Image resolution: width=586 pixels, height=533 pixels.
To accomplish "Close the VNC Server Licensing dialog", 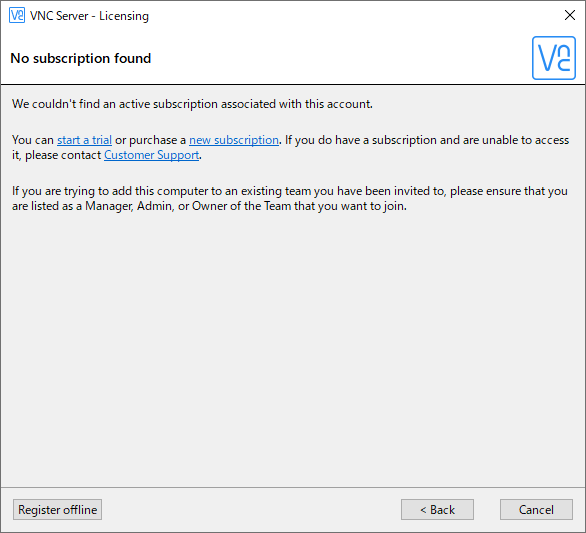I will pos(570,15).
